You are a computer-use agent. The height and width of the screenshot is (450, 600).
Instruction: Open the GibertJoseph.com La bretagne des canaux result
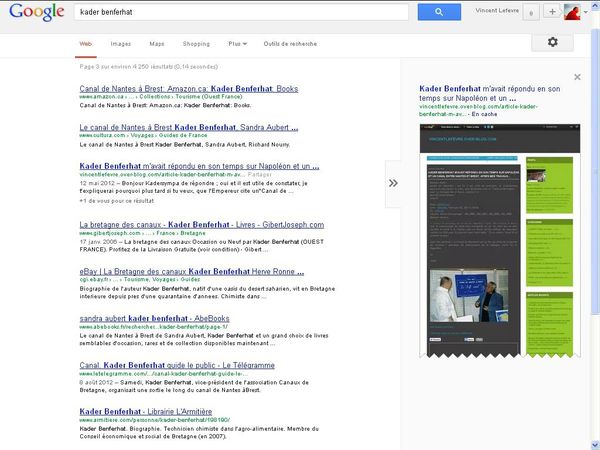point(202,225)
